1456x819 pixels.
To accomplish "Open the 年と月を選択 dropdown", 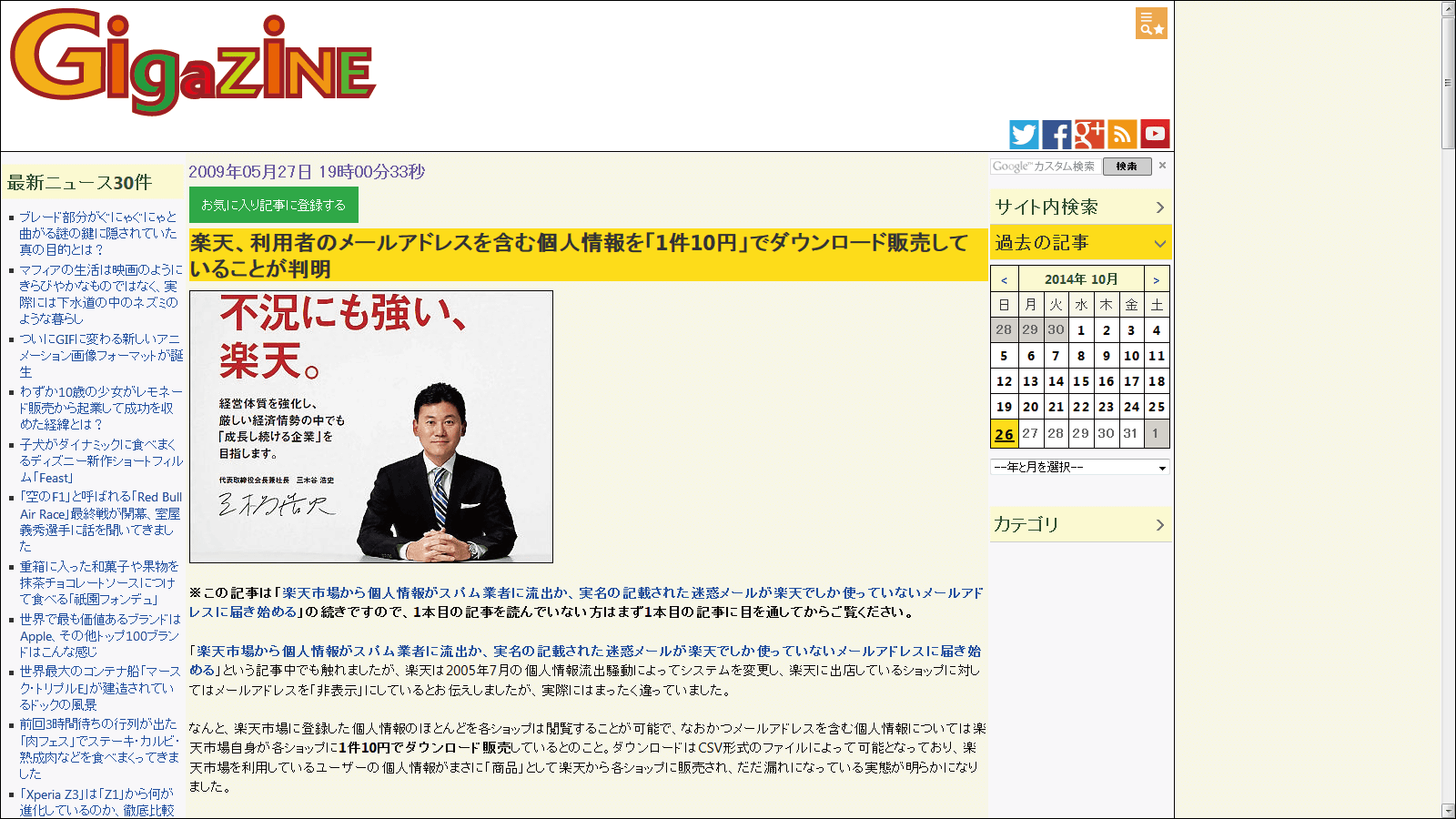I will pos(1079,468).
